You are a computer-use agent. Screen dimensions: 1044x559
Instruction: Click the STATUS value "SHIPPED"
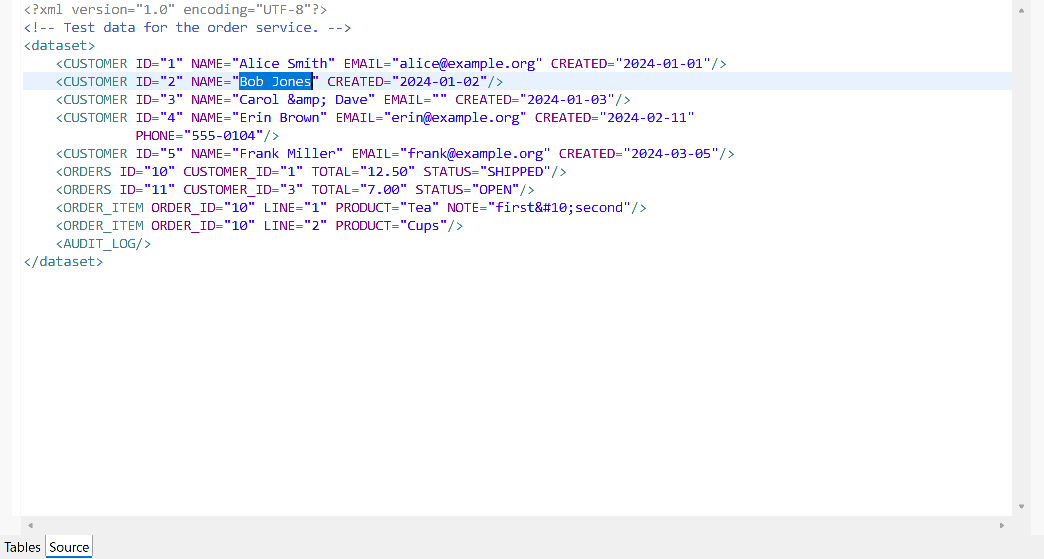point(515,171)
